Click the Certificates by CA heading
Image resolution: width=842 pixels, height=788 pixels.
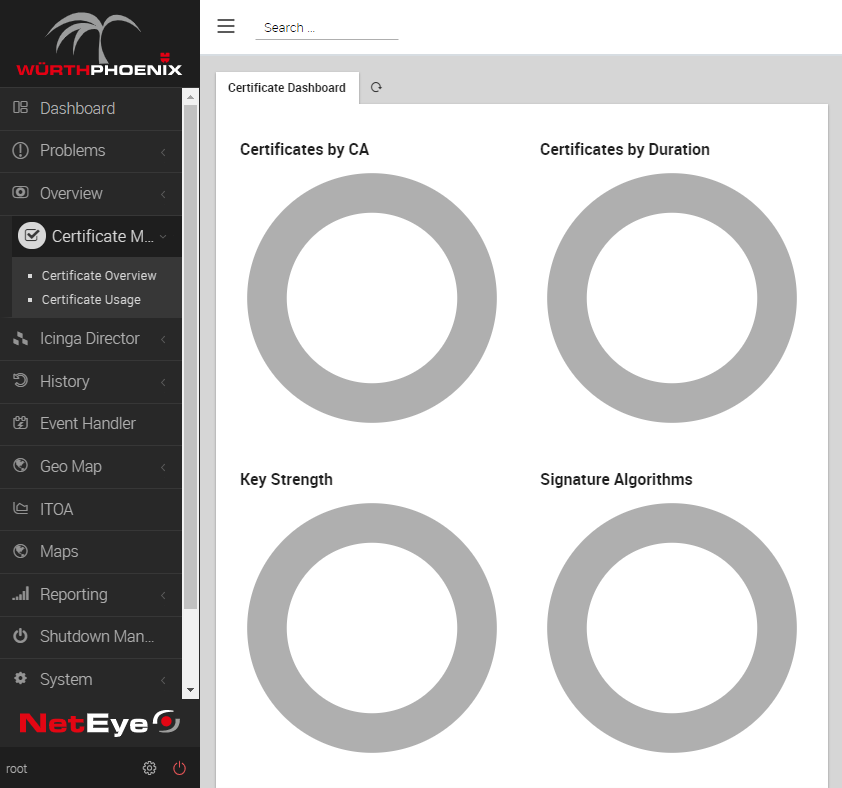(304, 149)
